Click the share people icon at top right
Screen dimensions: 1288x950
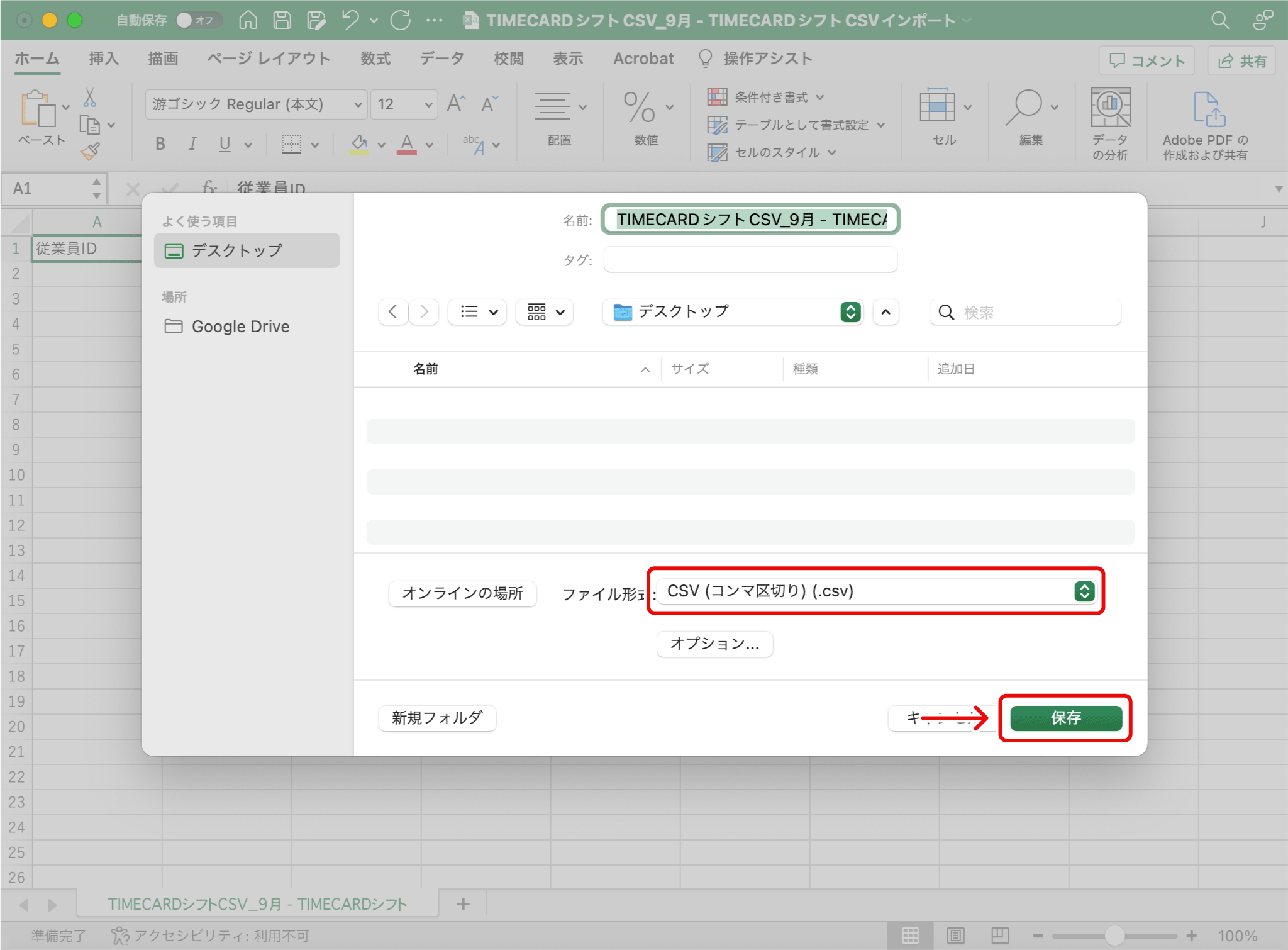pos(1263,20)
